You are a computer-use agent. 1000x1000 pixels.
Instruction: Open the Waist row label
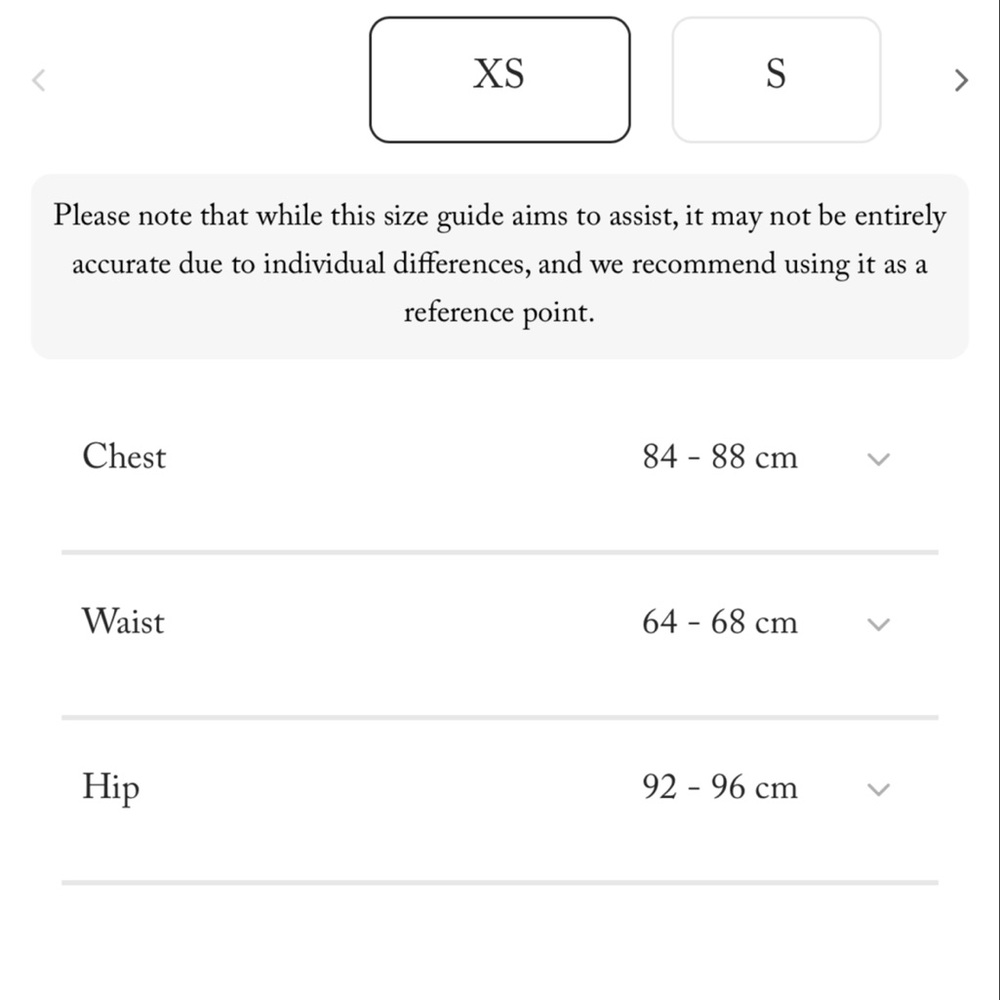click(x=123, y=621)
